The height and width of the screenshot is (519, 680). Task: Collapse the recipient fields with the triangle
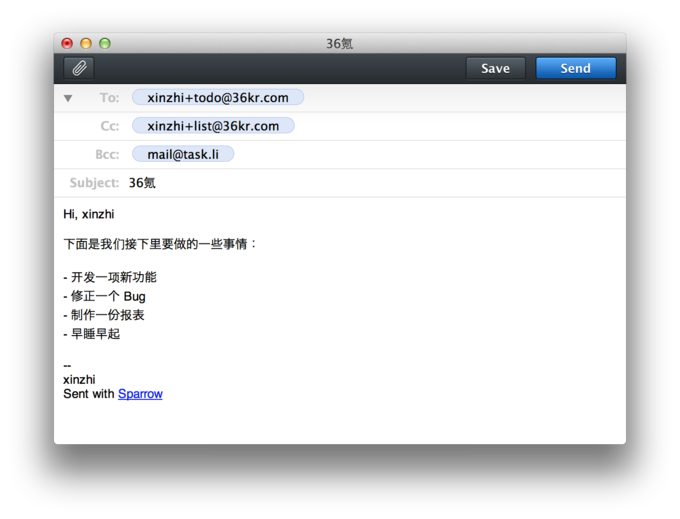(x=68, y=98)
